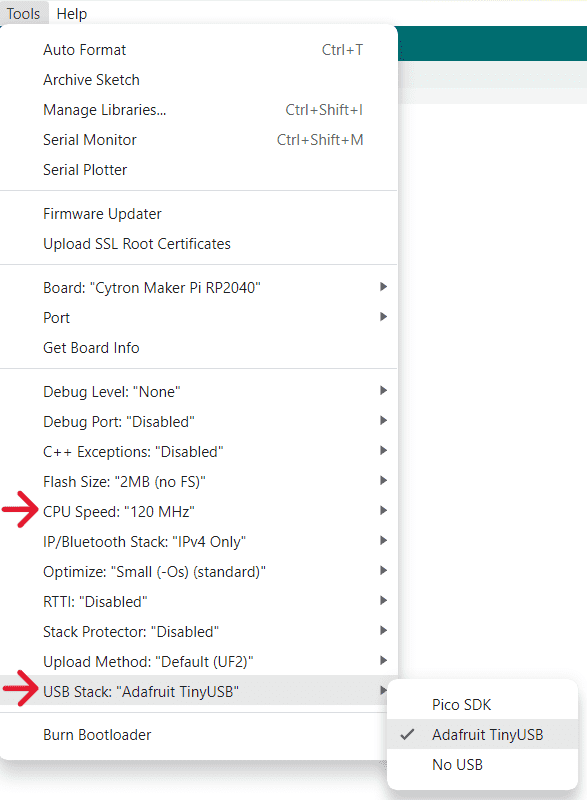Open the Tools menu in menu bar
Image resolution: width=587 pixels, height=800 pixels.
(23, 13)
